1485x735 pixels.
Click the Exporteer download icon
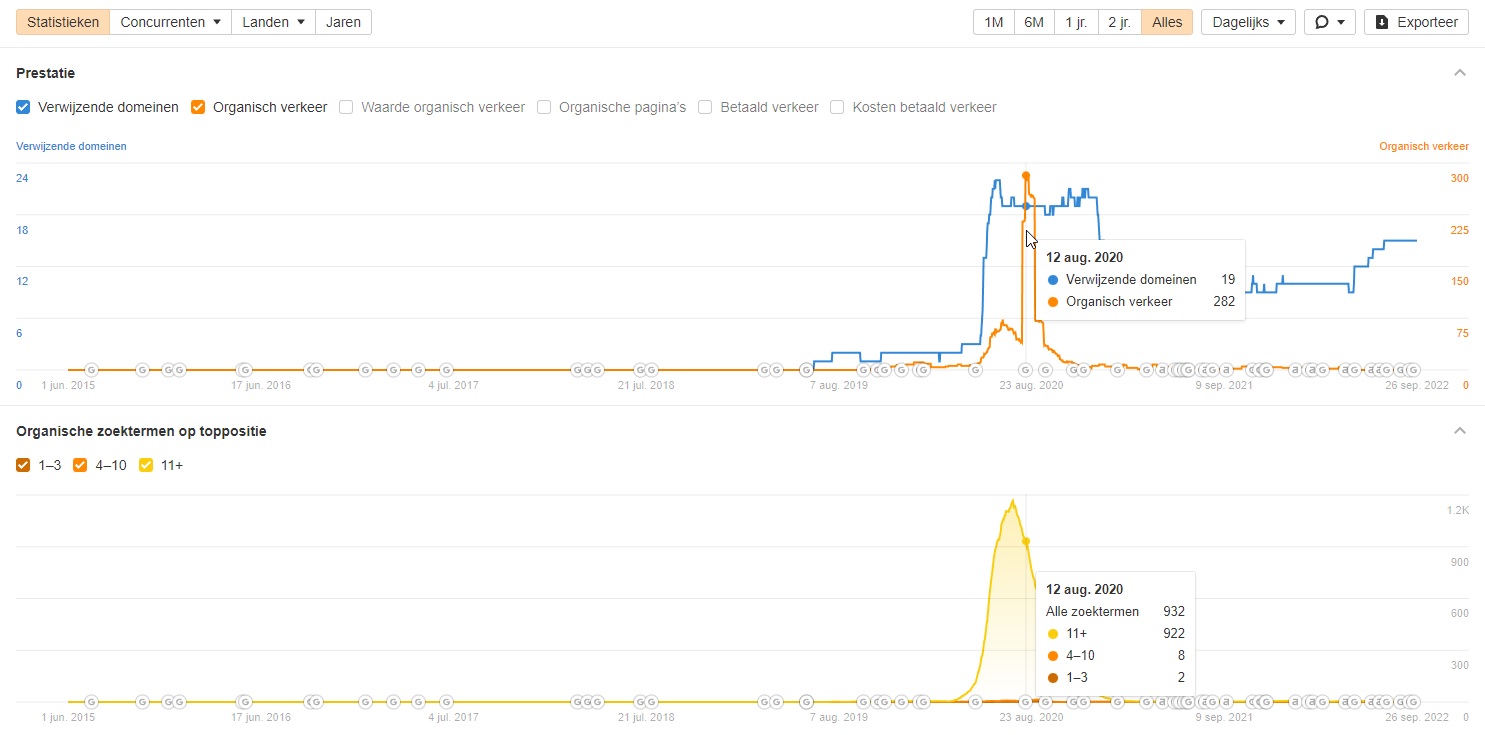[x=1382, y=22]
